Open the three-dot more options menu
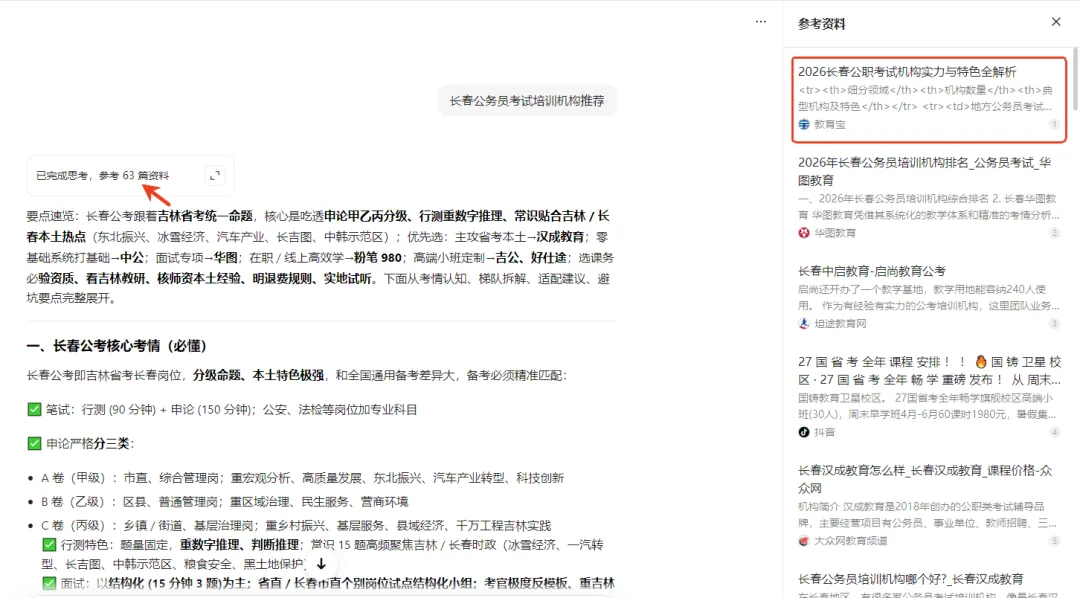Image resolution: width=1080 pixels, height=598 pixels. pos(760,21)
